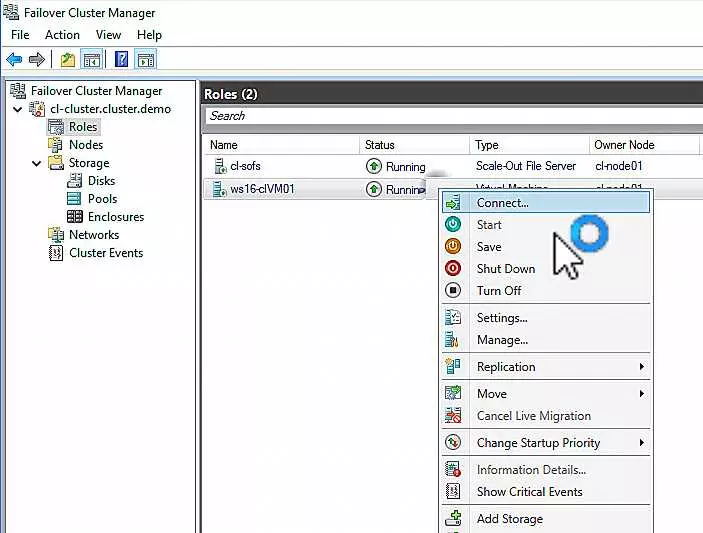Click the Back arrow toolbar icon
Viewport: 703px width, 533px height.
click(x=14, y=59)
